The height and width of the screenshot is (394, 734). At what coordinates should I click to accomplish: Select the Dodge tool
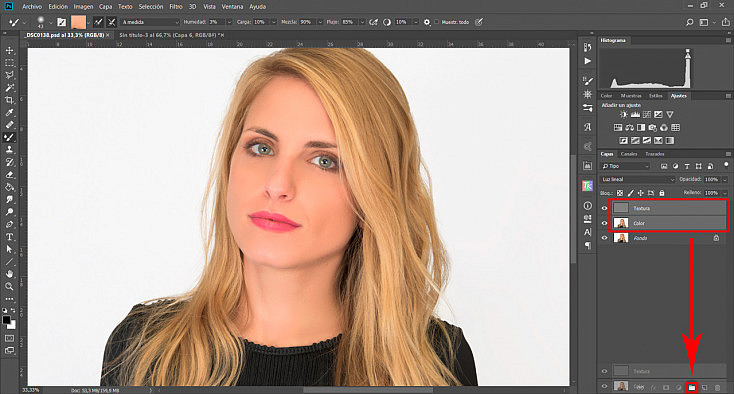click(x=9, y=212)
